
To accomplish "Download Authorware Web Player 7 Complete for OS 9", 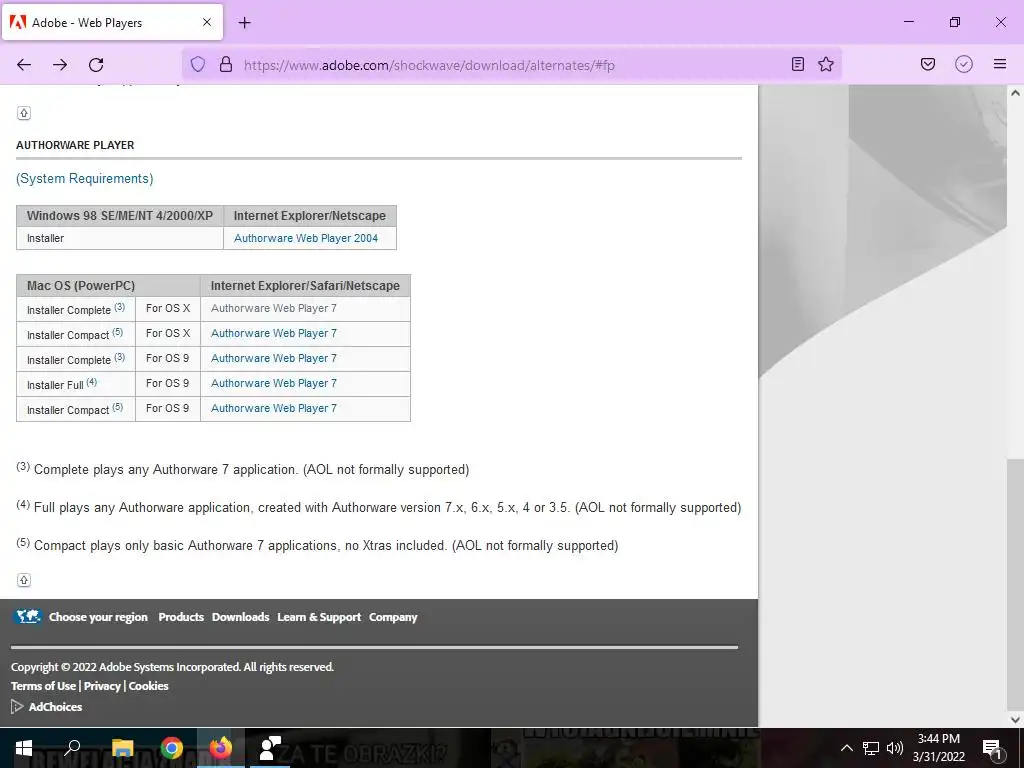I will pyautogui.click(x=274, y=358).
